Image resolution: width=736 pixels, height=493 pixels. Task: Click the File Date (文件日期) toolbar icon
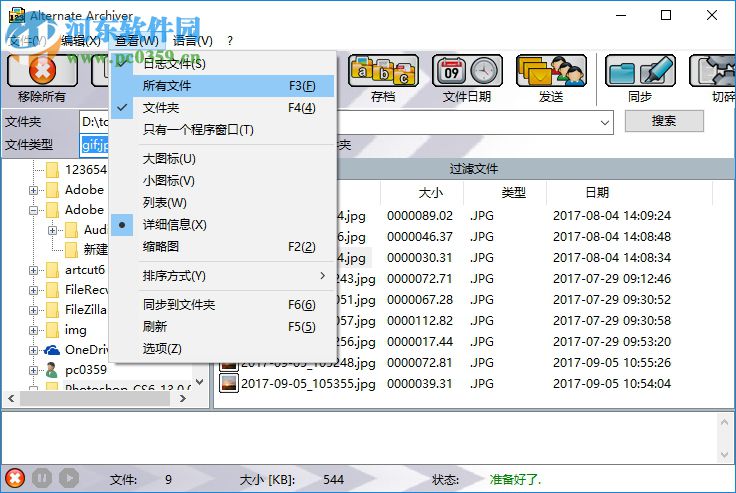pos(467,70)
